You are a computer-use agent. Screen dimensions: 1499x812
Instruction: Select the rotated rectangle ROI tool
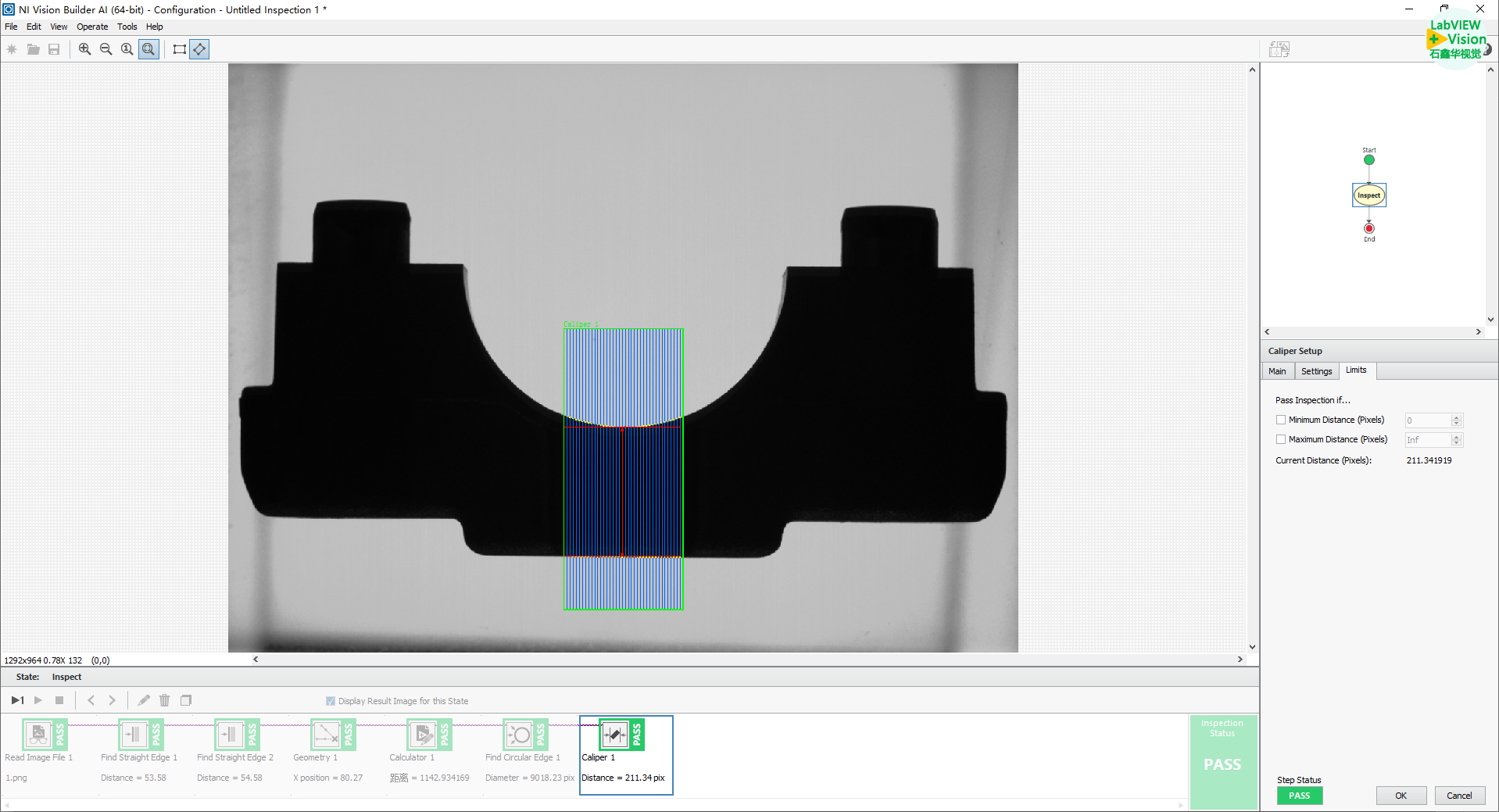[199, 49]
